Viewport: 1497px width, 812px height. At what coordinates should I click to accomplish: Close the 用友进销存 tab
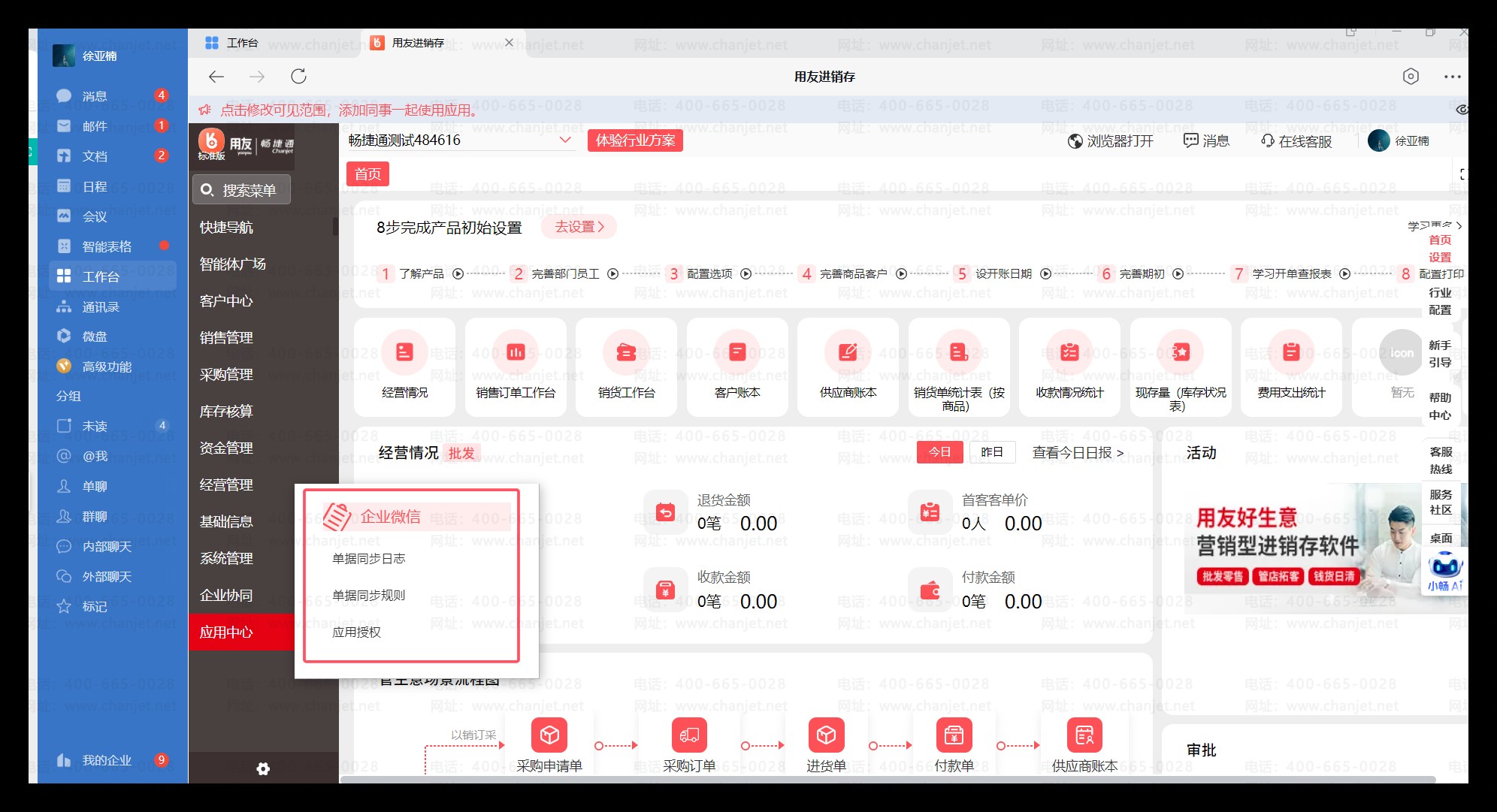pyautogui.click(x=509, y=43)
